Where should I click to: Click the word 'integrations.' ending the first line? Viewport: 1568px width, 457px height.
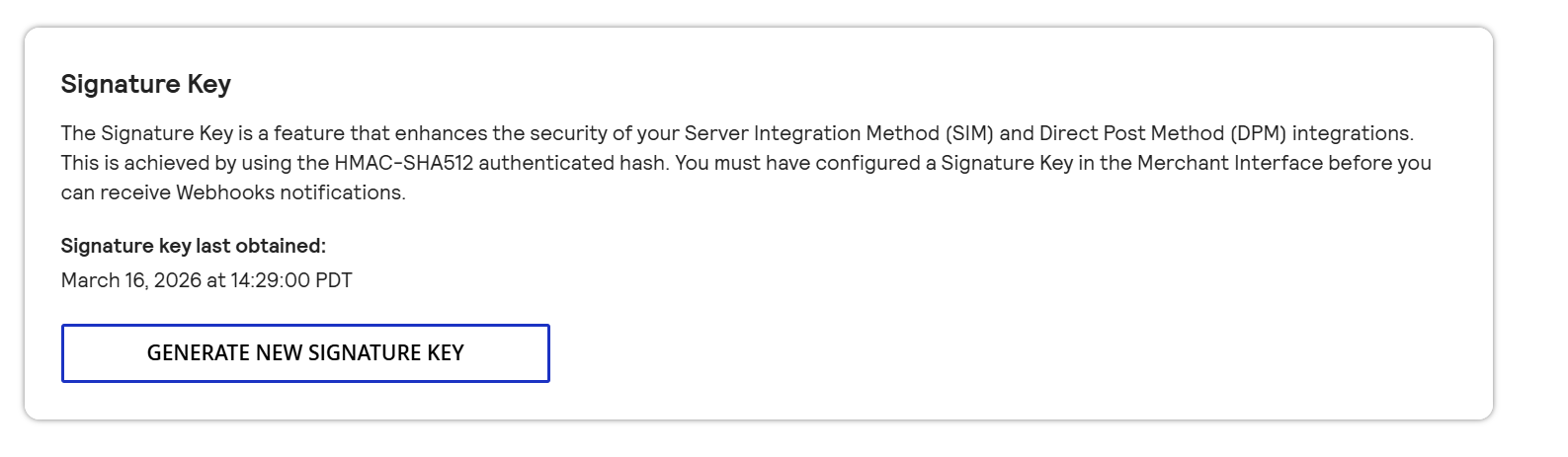coord(1354,133)
